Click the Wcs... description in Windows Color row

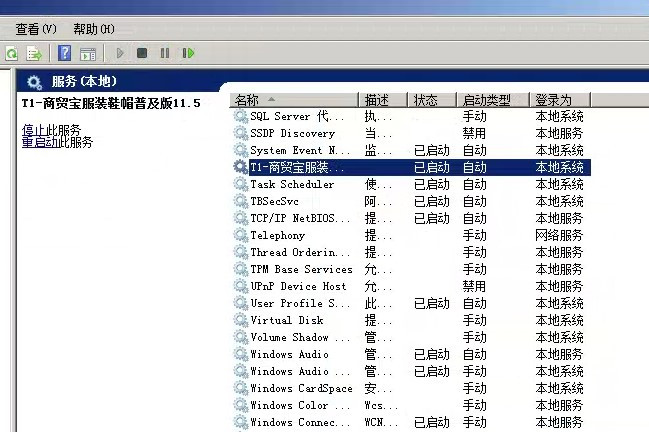(x=381, y=405)
